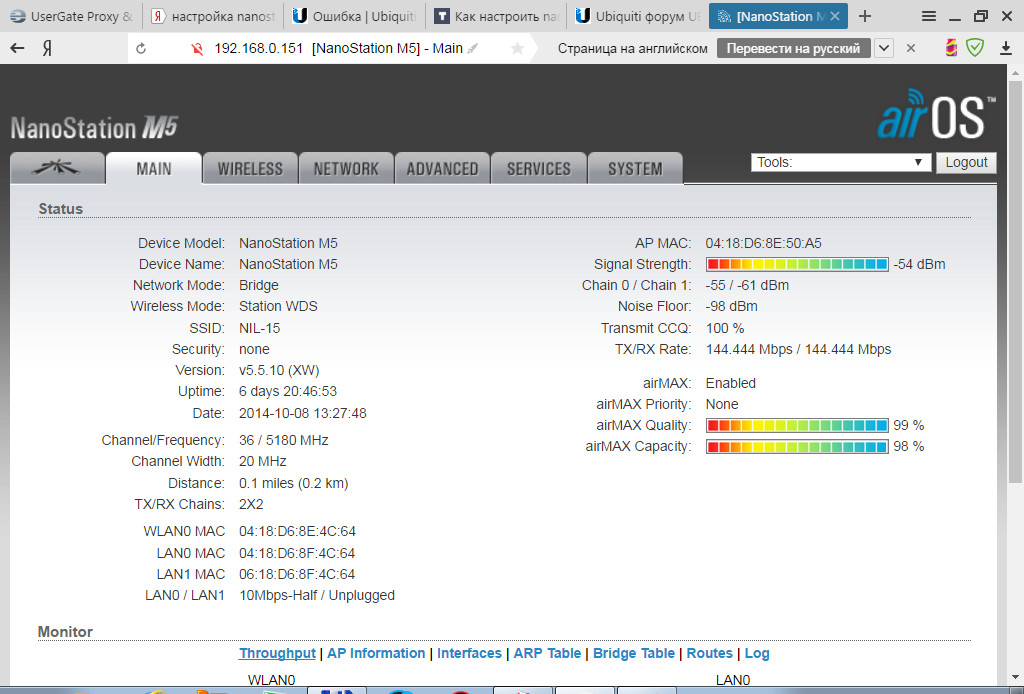Screen dimensions: 1024x694
Task: Click the MAIN tab
Action: click(153, 168)
